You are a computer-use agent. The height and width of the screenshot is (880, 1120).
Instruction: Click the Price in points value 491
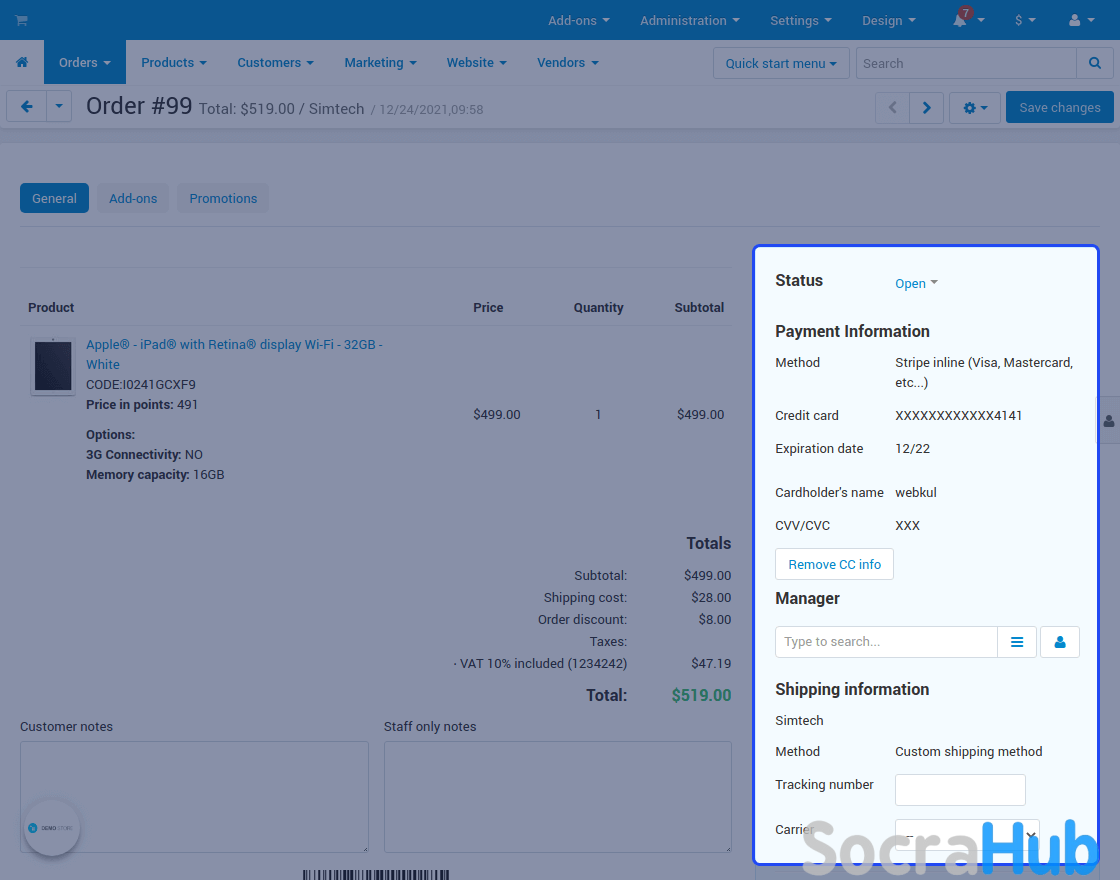click(187, 404)
